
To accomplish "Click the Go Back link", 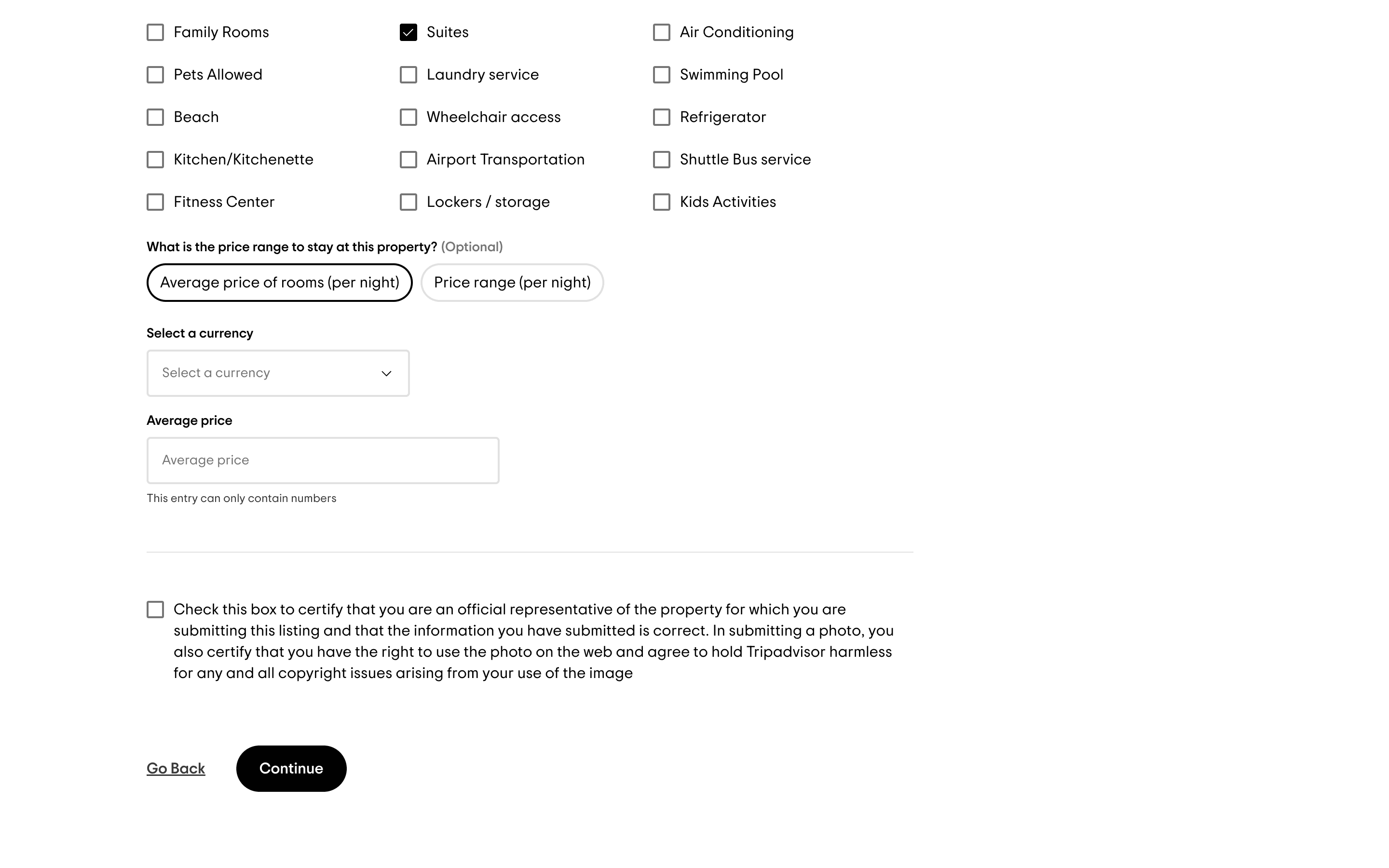I will tap(176, 769).
